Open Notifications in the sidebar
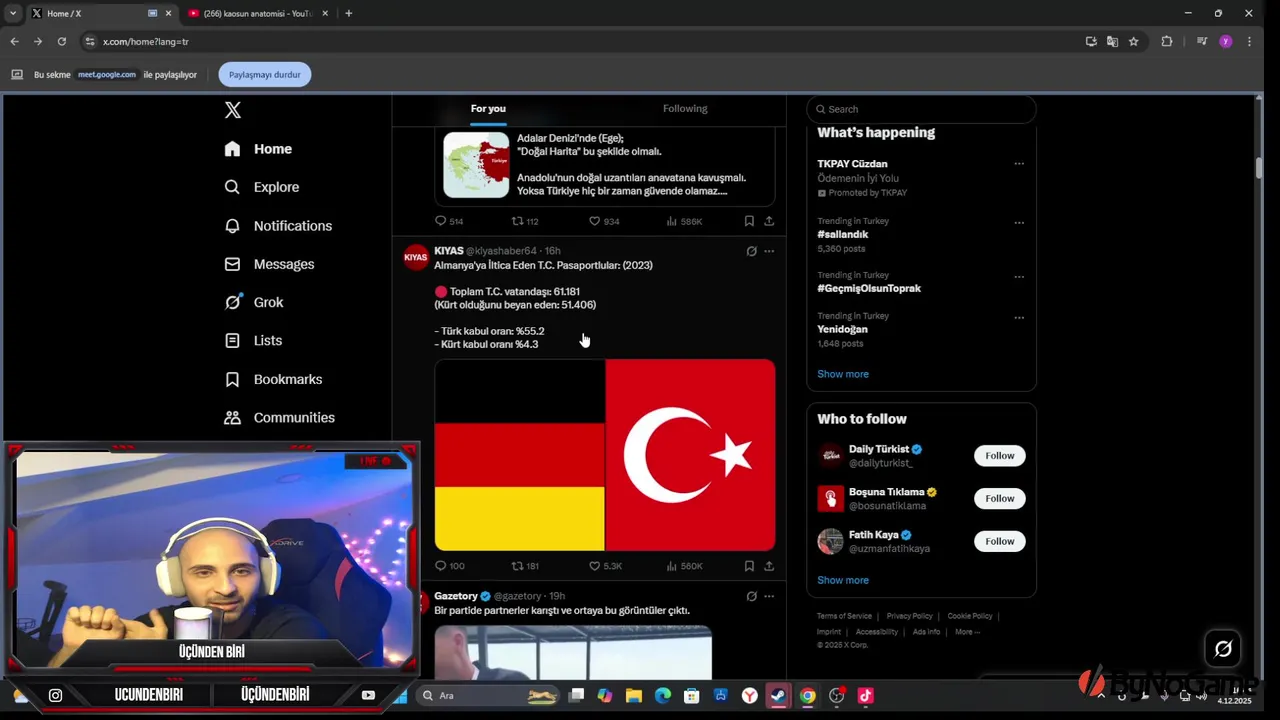Screen dimensions: 1280x720 coord(278,226)
